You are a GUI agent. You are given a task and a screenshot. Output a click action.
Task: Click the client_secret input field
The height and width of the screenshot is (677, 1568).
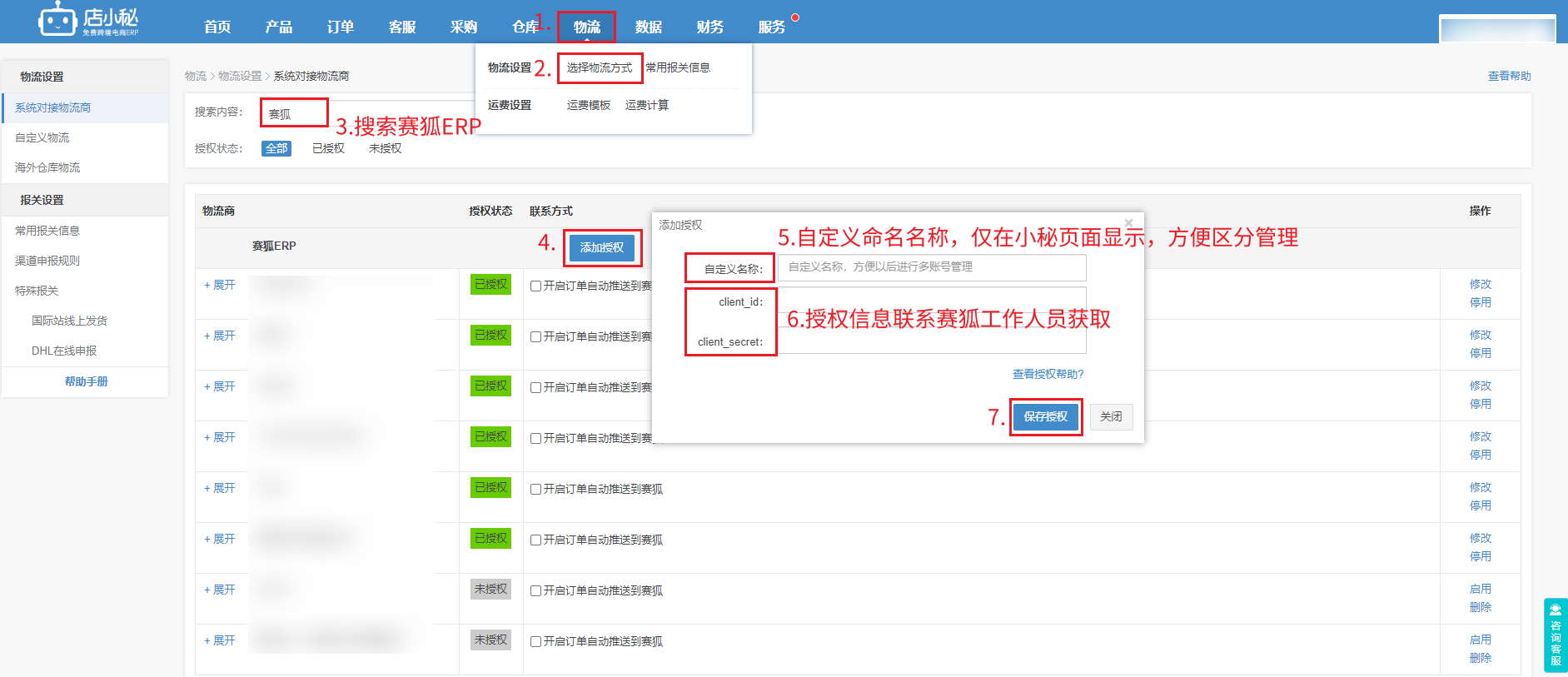[x=932, y=341]
